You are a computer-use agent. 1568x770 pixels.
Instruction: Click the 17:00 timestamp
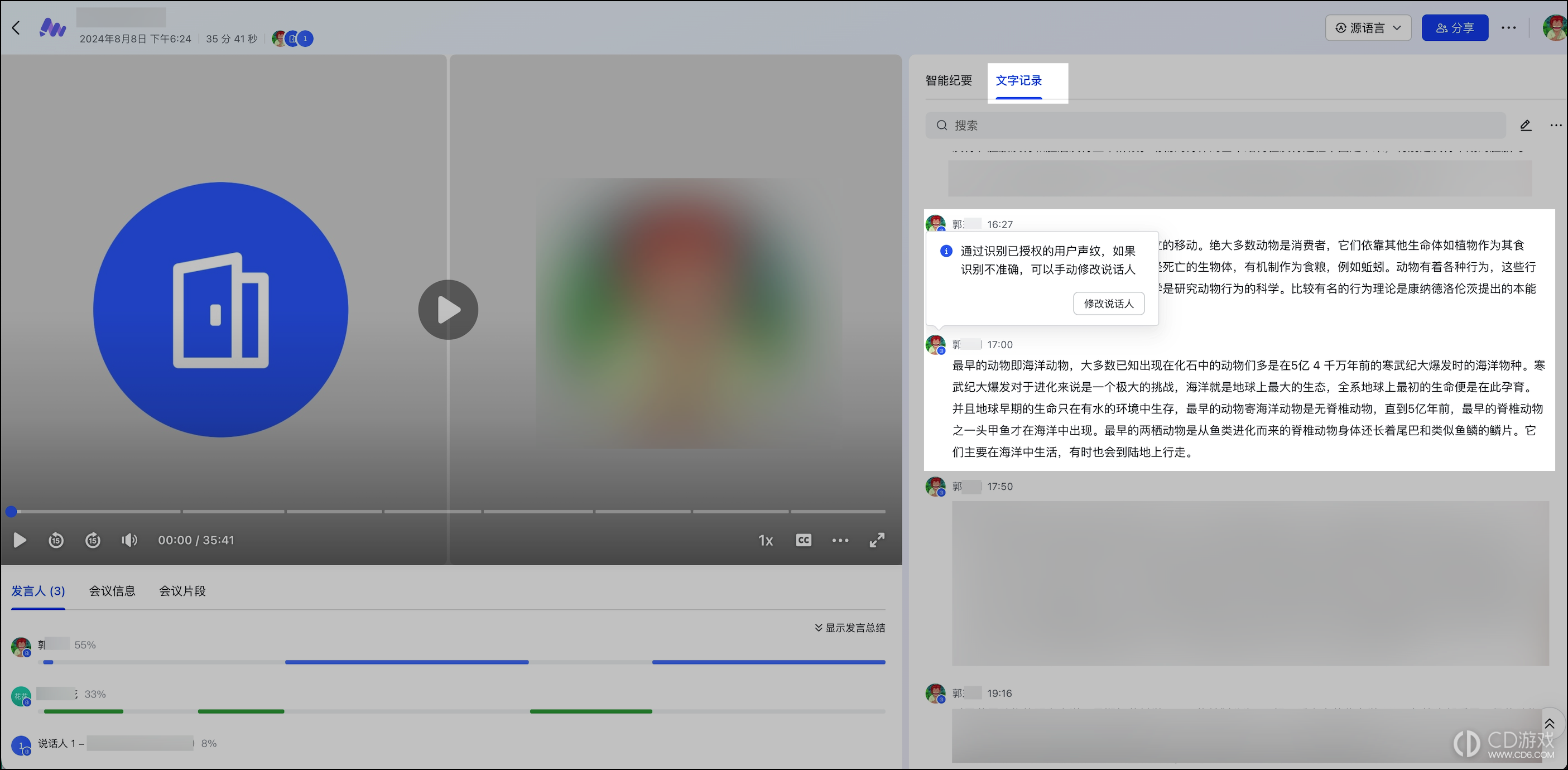click(x=999, y=344)
